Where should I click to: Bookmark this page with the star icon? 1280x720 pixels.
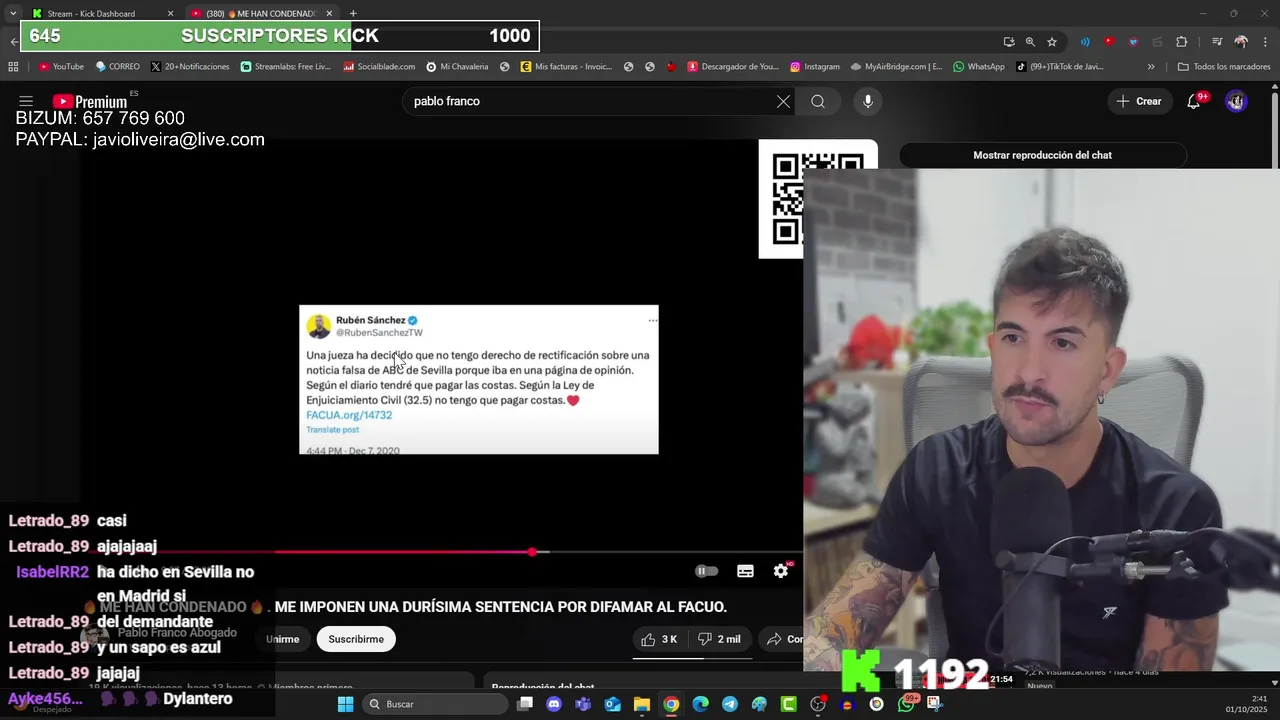tap(1052, 42)
